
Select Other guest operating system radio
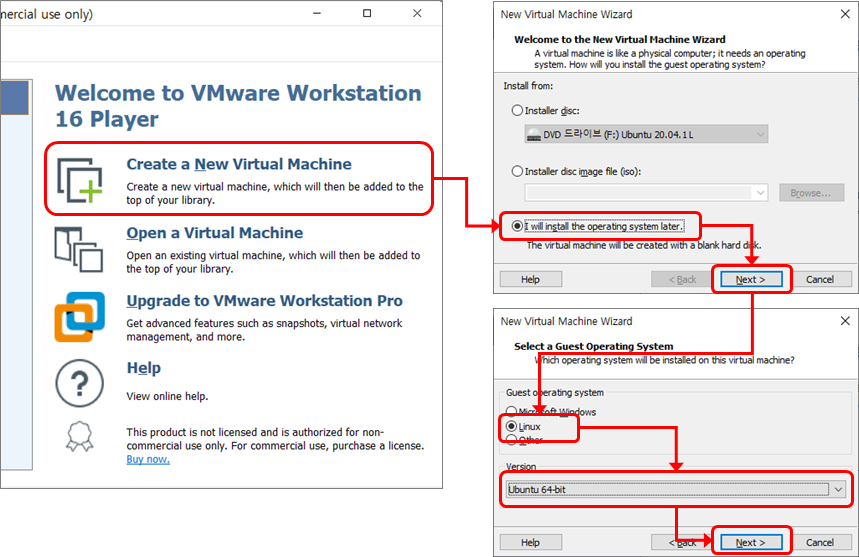pyautogui.click(x=511, y=440)
